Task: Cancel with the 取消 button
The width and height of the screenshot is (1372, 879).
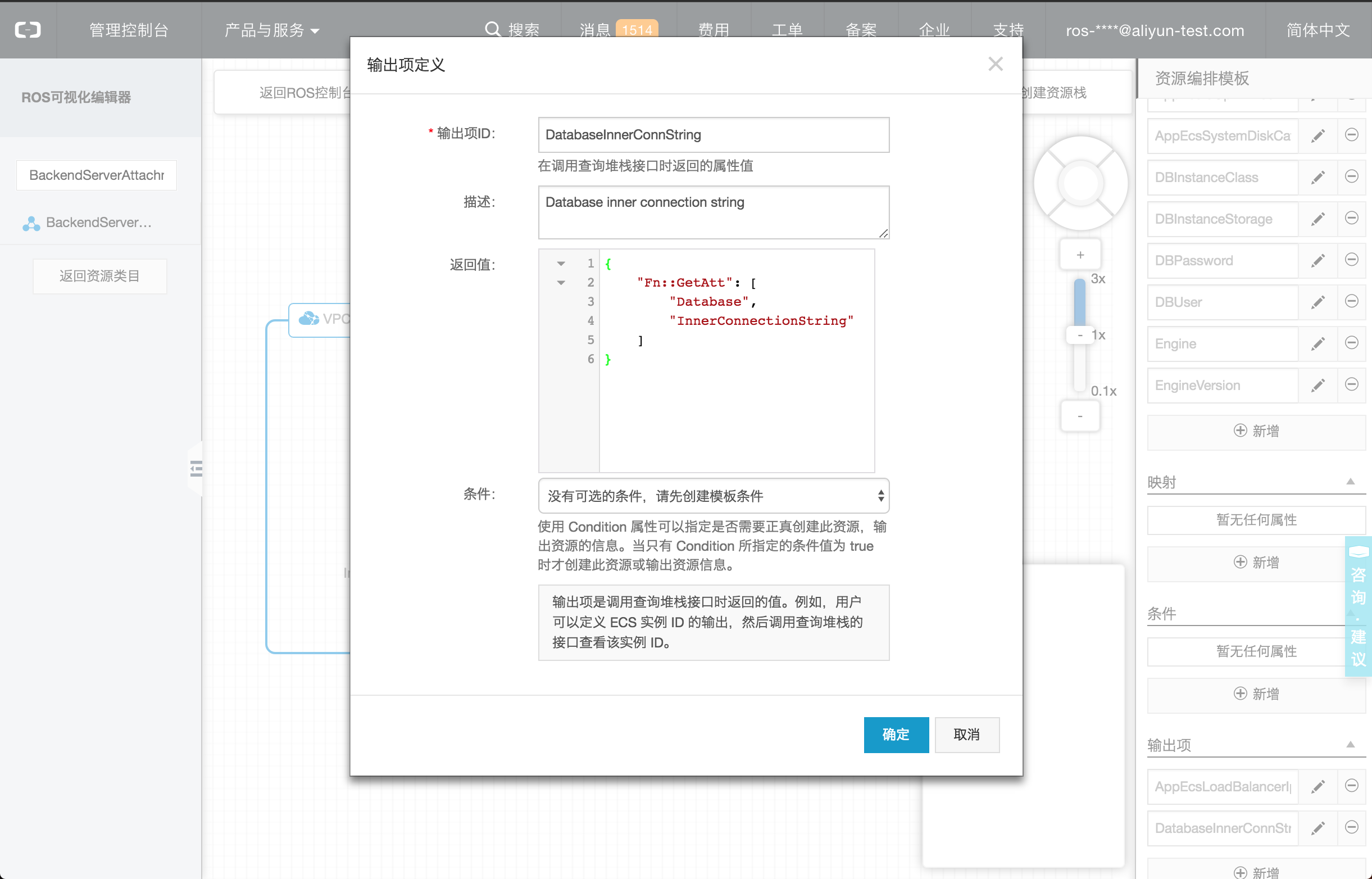Action: pyautogui.click(x=967, y=735)
